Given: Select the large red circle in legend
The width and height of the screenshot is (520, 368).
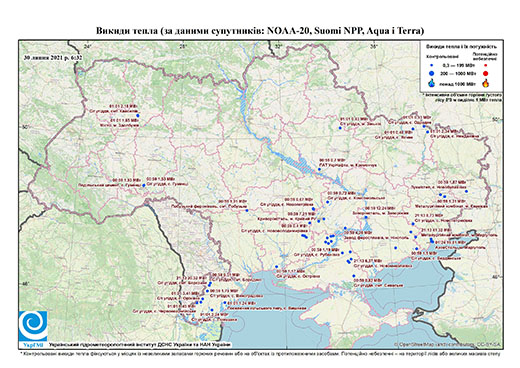Looking at the screenshot, I should [x=485, y=73].
